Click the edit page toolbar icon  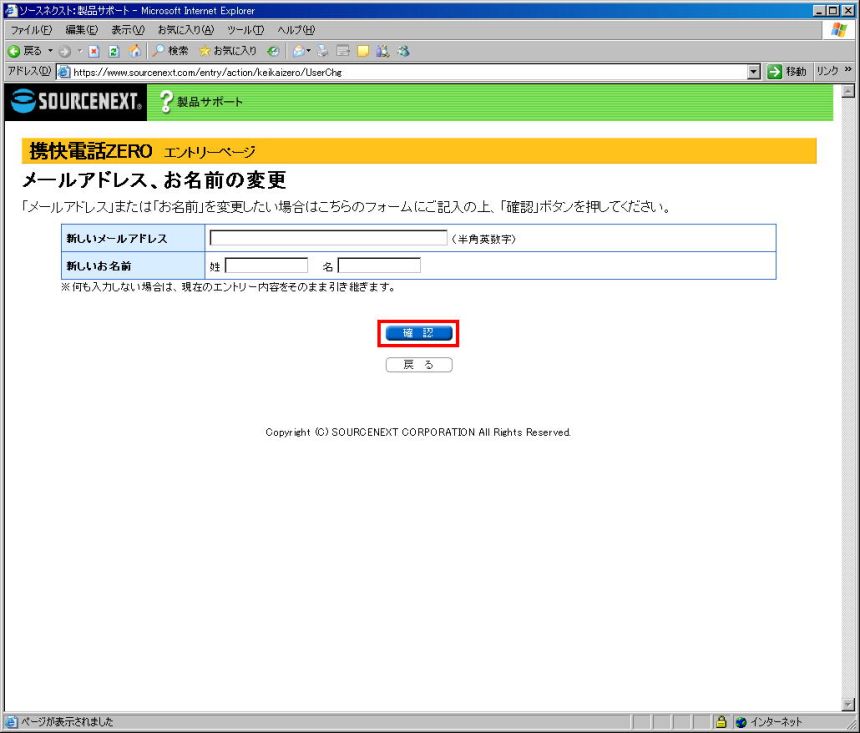(343, 51)
